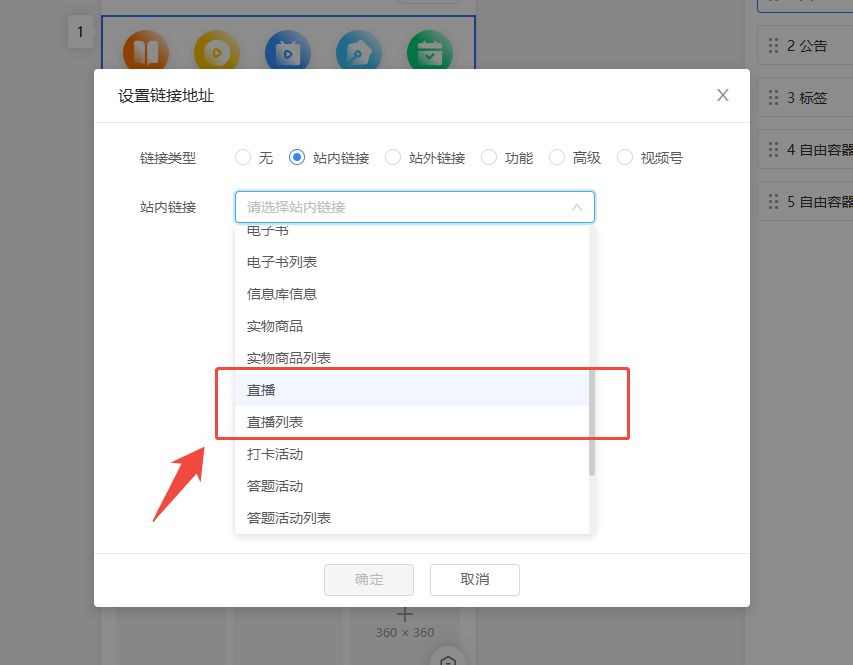Click the orange book icon in the top row
Screen dimensions: 853x665
tap(146, 51)
